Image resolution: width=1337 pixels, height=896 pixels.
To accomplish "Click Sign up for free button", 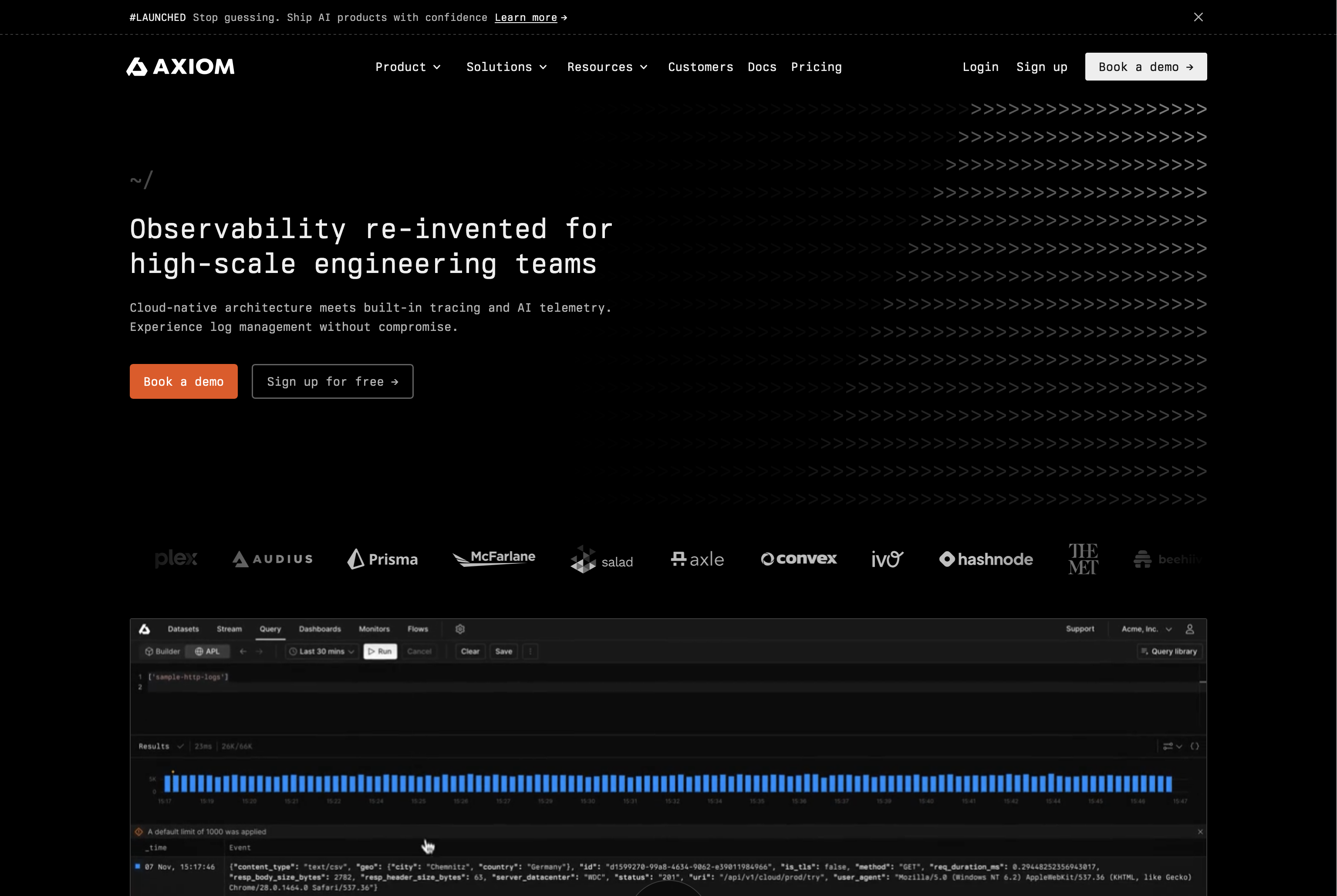I will [332, 381].
